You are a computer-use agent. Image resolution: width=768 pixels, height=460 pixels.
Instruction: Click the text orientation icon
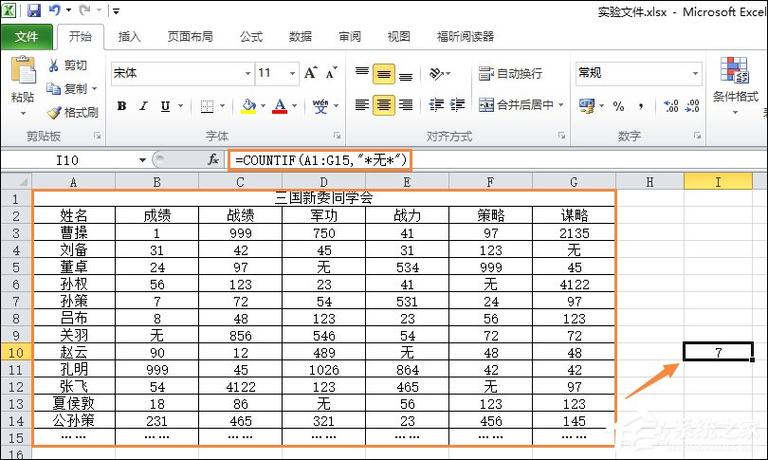[436, 73]
